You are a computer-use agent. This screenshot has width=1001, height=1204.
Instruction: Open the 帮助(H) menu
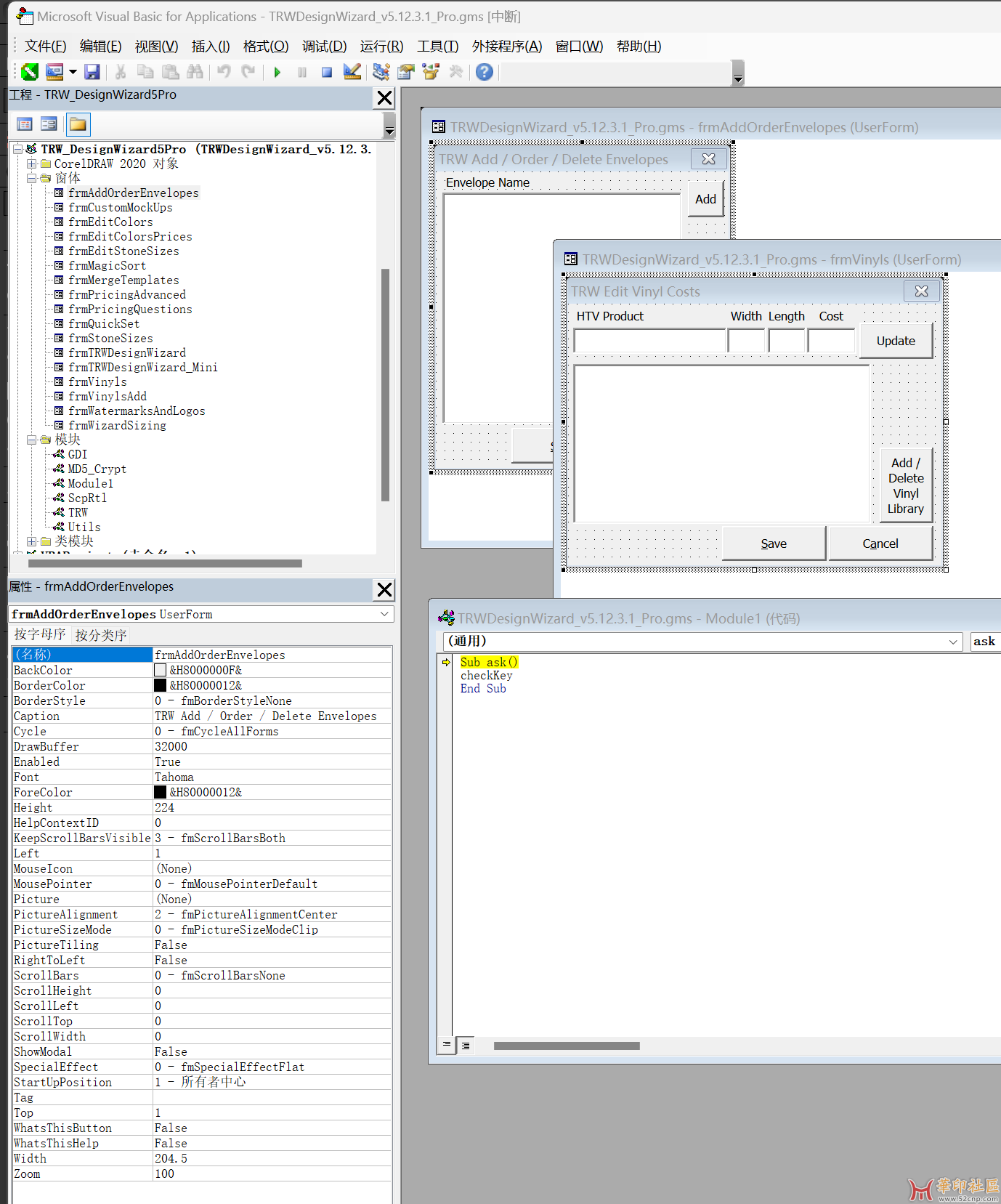point(639,47)
